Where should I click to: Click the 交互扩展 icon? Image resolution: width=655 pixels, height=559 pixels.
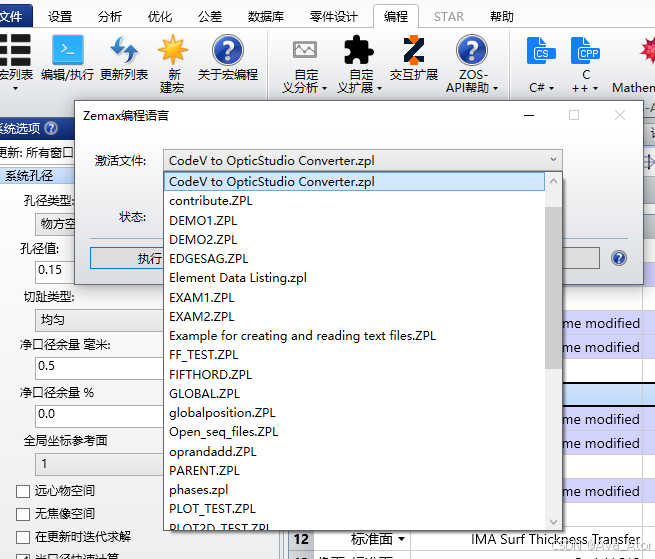coord(414,50)
